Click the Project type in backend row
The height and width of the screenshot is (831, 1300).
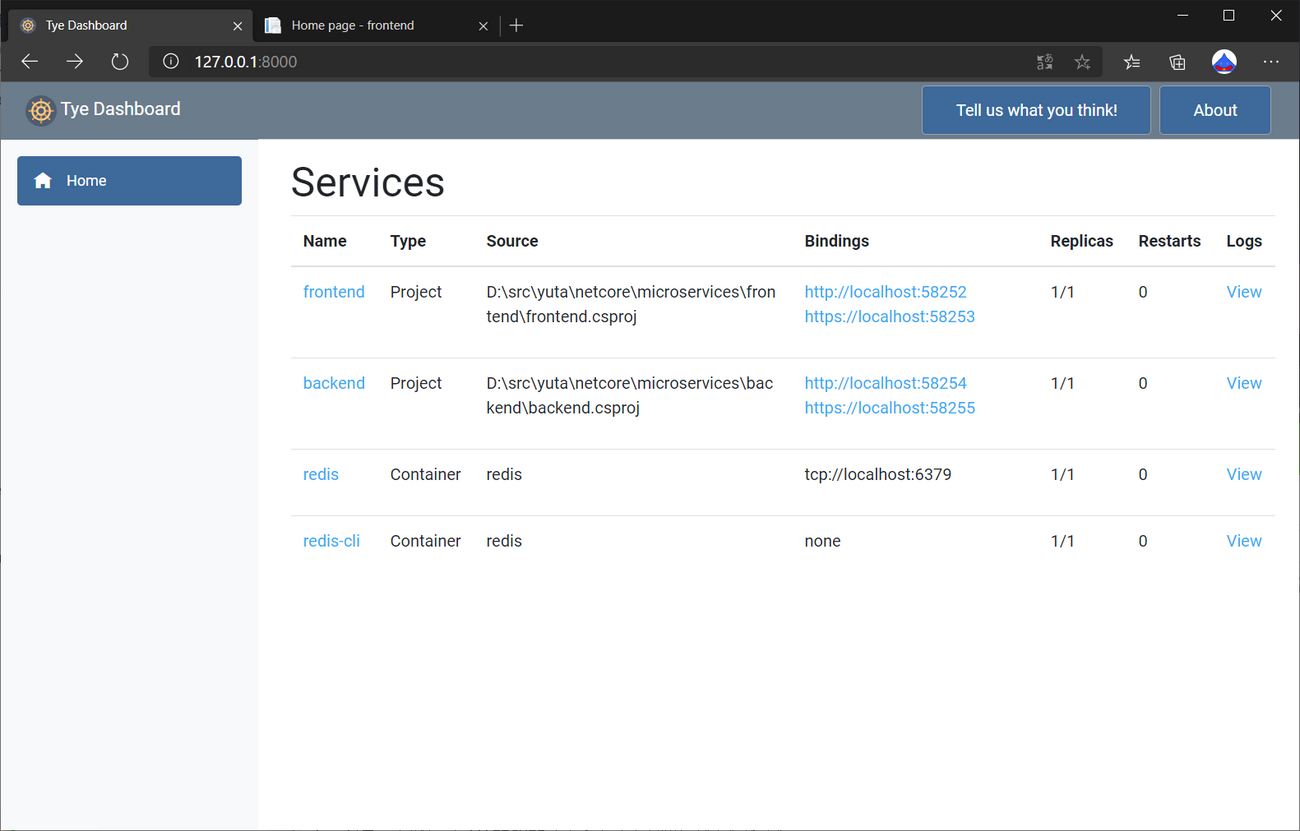point(416,383)
